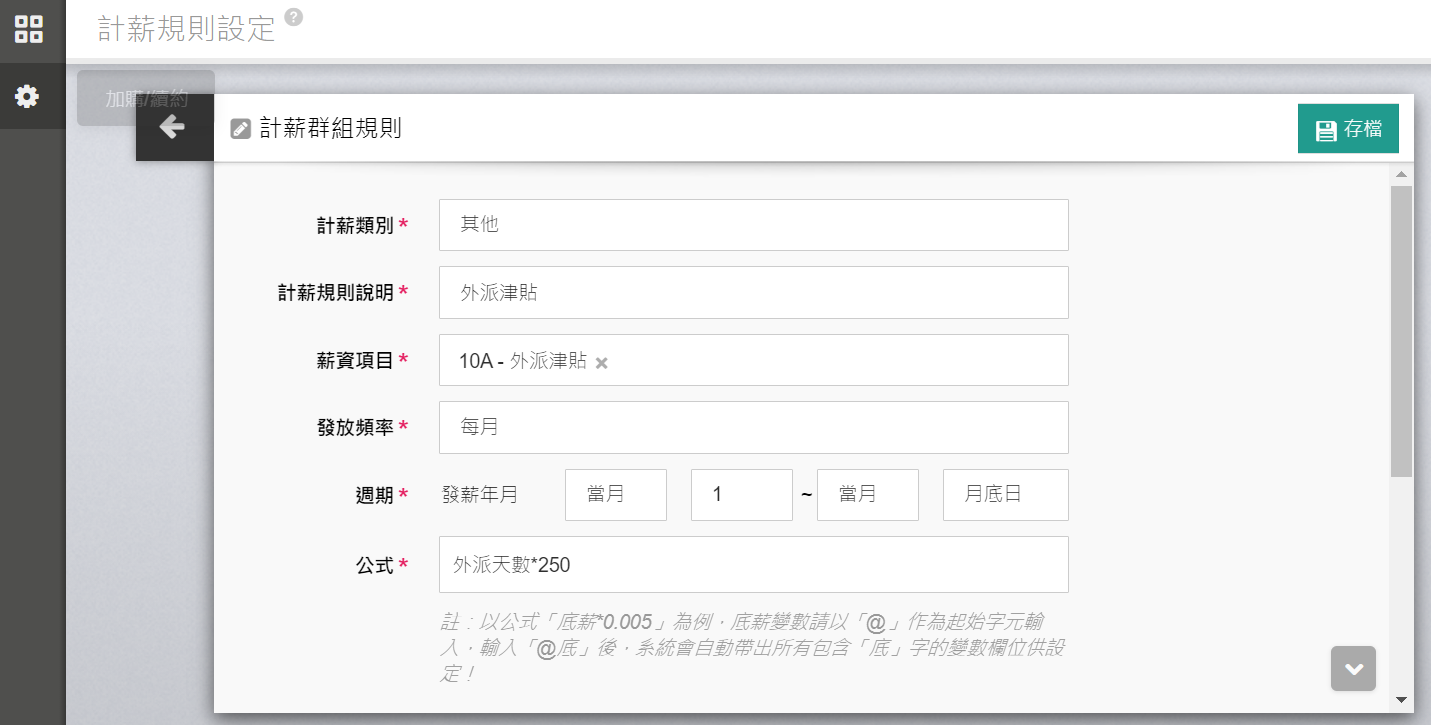1431x725 pixels.
Task: Click the 公式 field containing 外派天數*250
Action: tap(753, 565)
